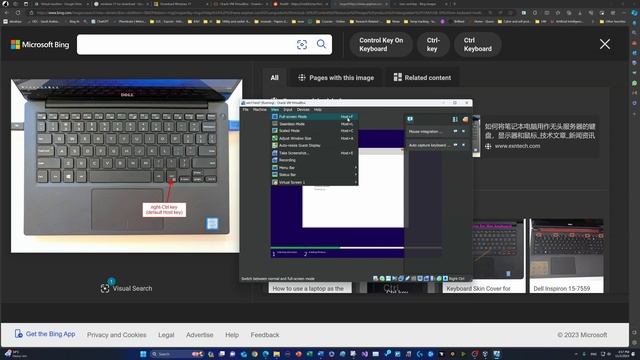Open the 'Dell Inspiron 15-7559' related image
640x360 pixels.
[x=567, y=256]
